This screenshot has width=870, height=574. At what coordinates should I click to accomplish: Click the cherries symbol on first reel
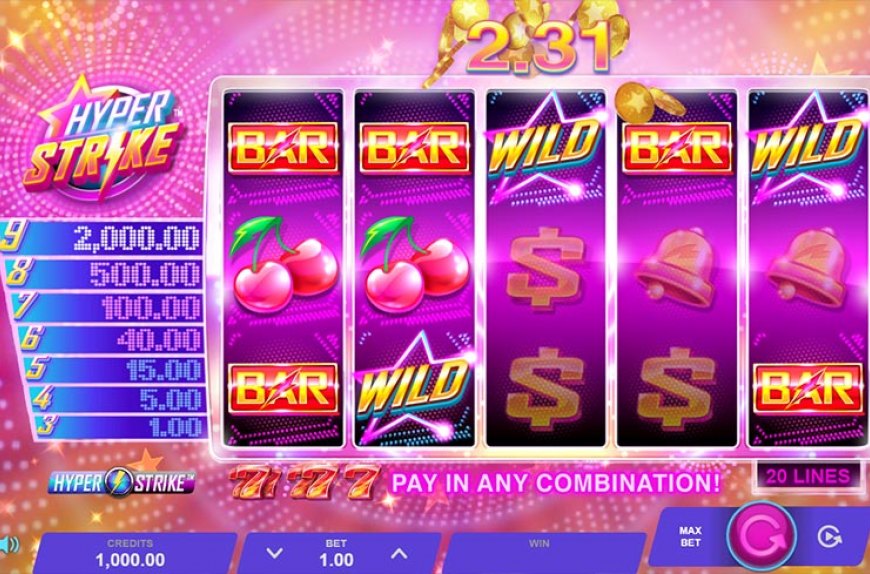(x=284, y=263)
